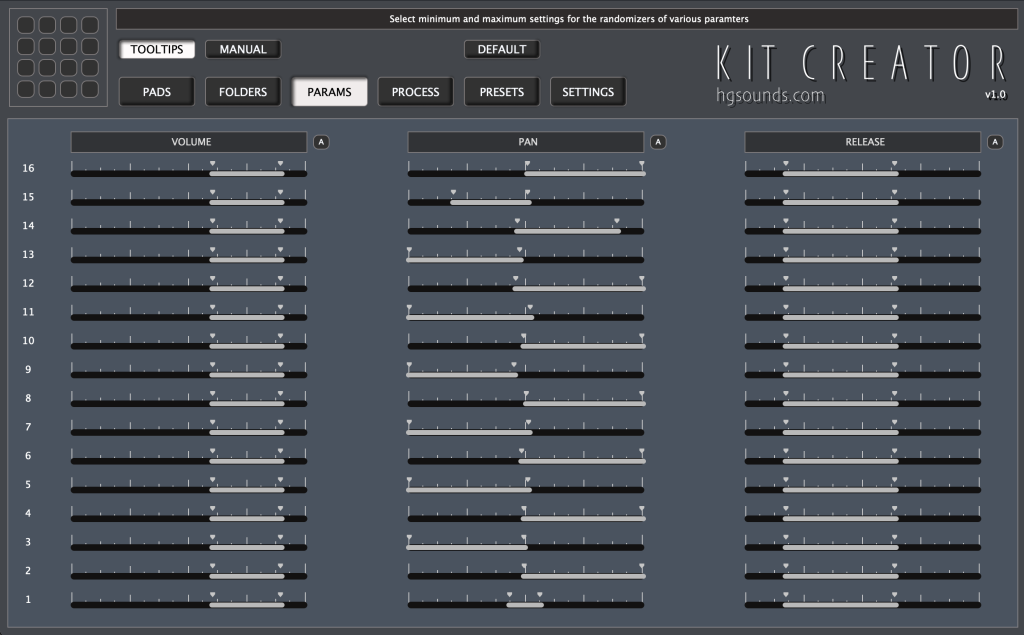Viewport: 1024px width, 635px height.
Task: Click the highlighted range bar of Release slider 10
Action: click(840, 346)
